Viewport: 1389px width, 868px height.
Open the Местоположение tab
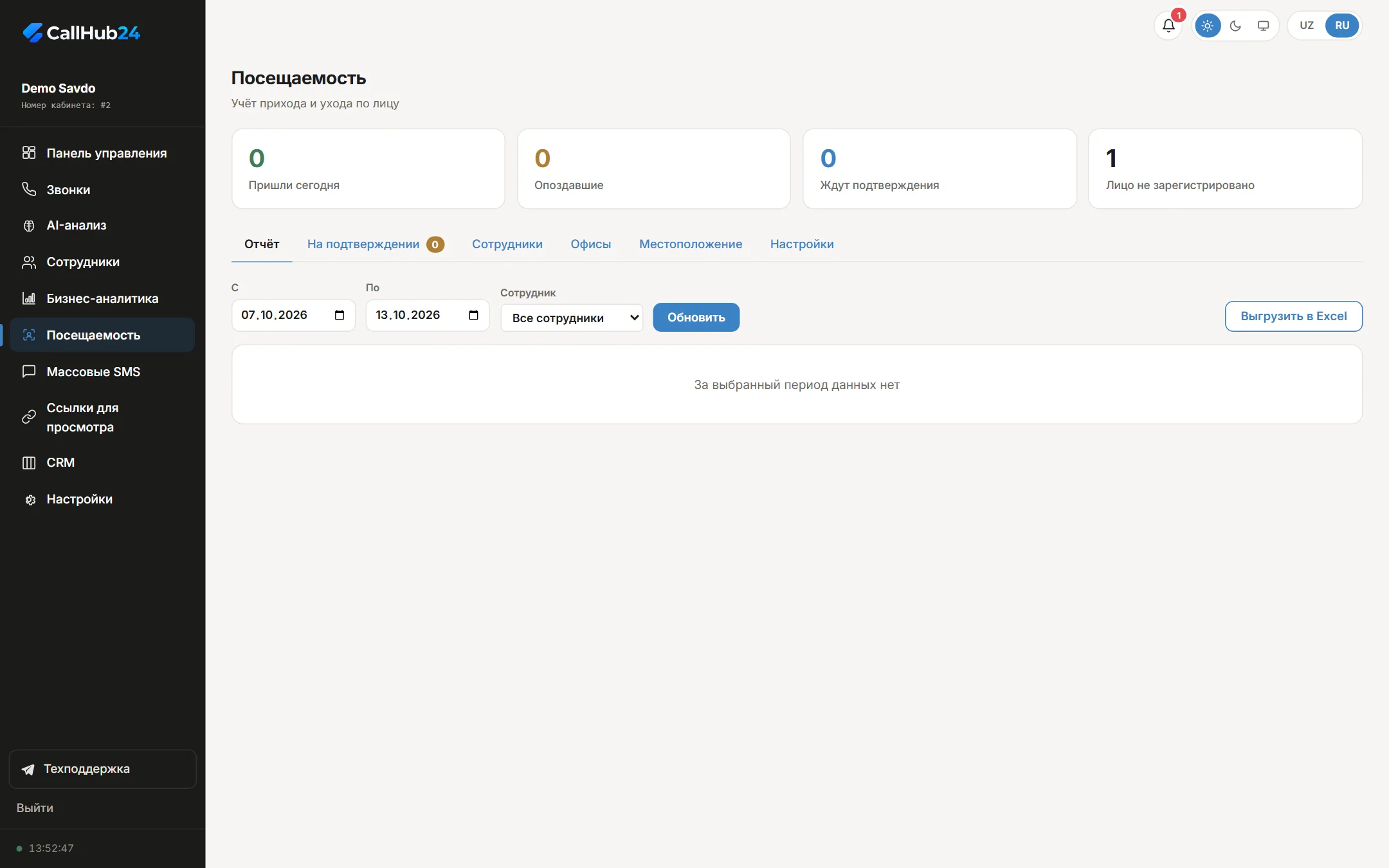coord(691,244)
